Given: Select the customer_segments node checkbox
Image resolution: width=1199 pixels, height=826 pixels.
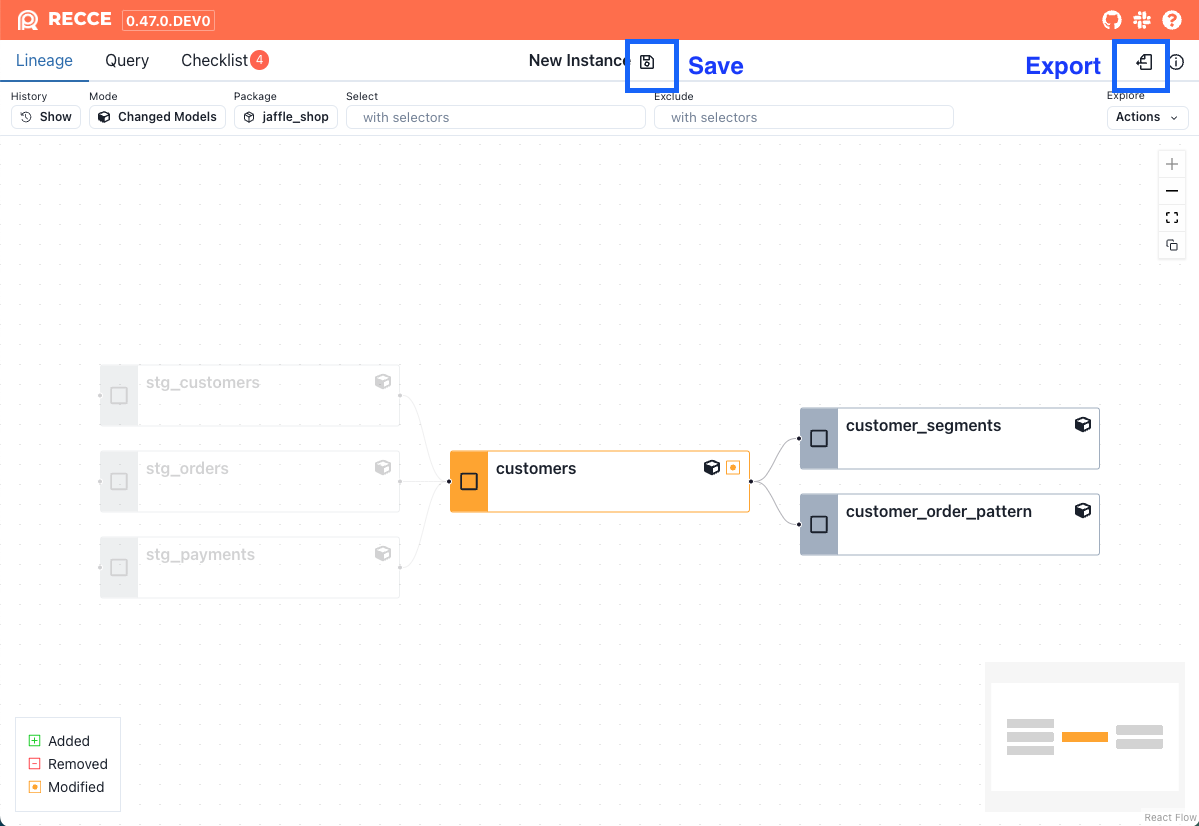Looking at the screenshot, I should [x=819, y=438].
